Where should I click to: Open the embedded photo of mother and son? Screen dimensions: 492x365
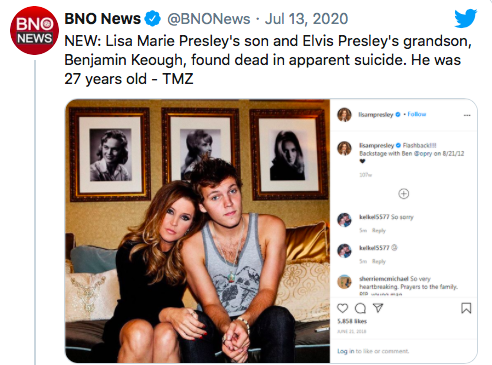click(197, 231)
